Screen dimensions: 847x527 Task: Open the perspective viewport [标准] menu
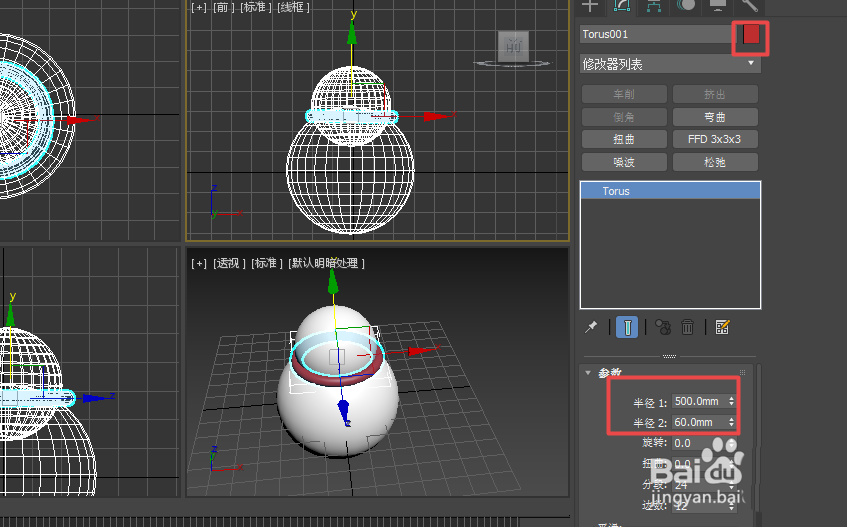click(x=267, y=263)
